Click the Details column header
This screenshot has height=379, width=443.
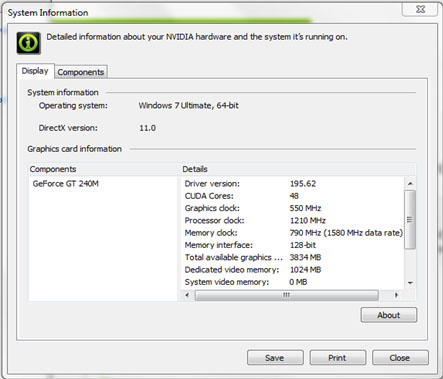coord(298,169)
